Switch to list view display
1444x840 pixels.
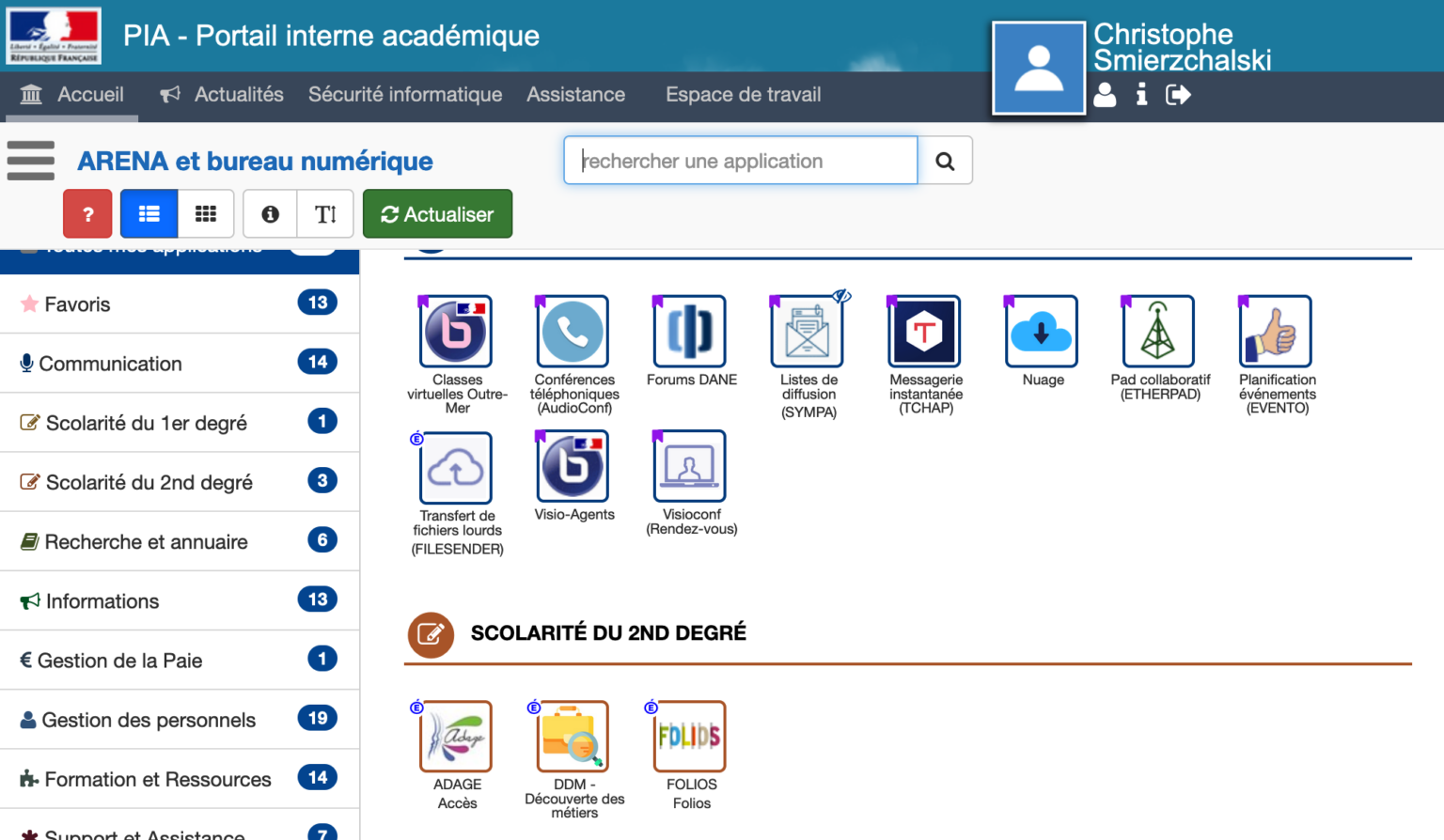pyautogui.click(x=149, y=214)
